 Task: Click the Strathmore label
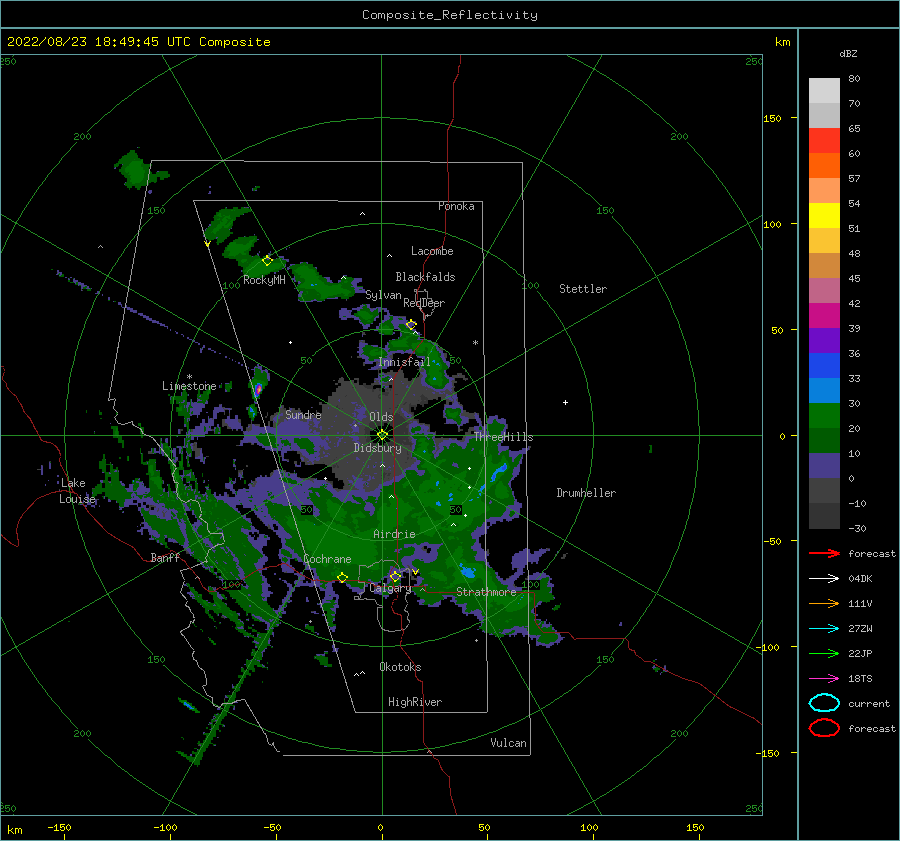[x=486, y=592]
